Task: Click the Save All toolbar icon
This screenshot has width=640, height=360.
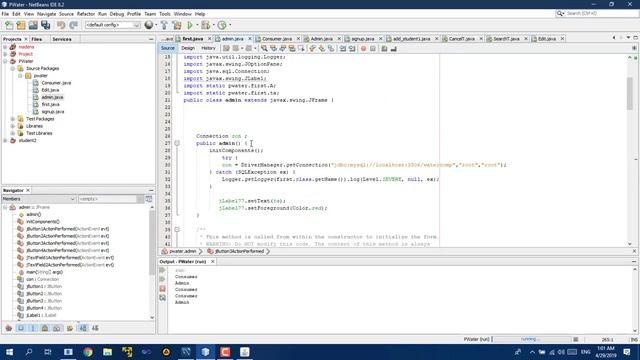Action: point(46,25)
